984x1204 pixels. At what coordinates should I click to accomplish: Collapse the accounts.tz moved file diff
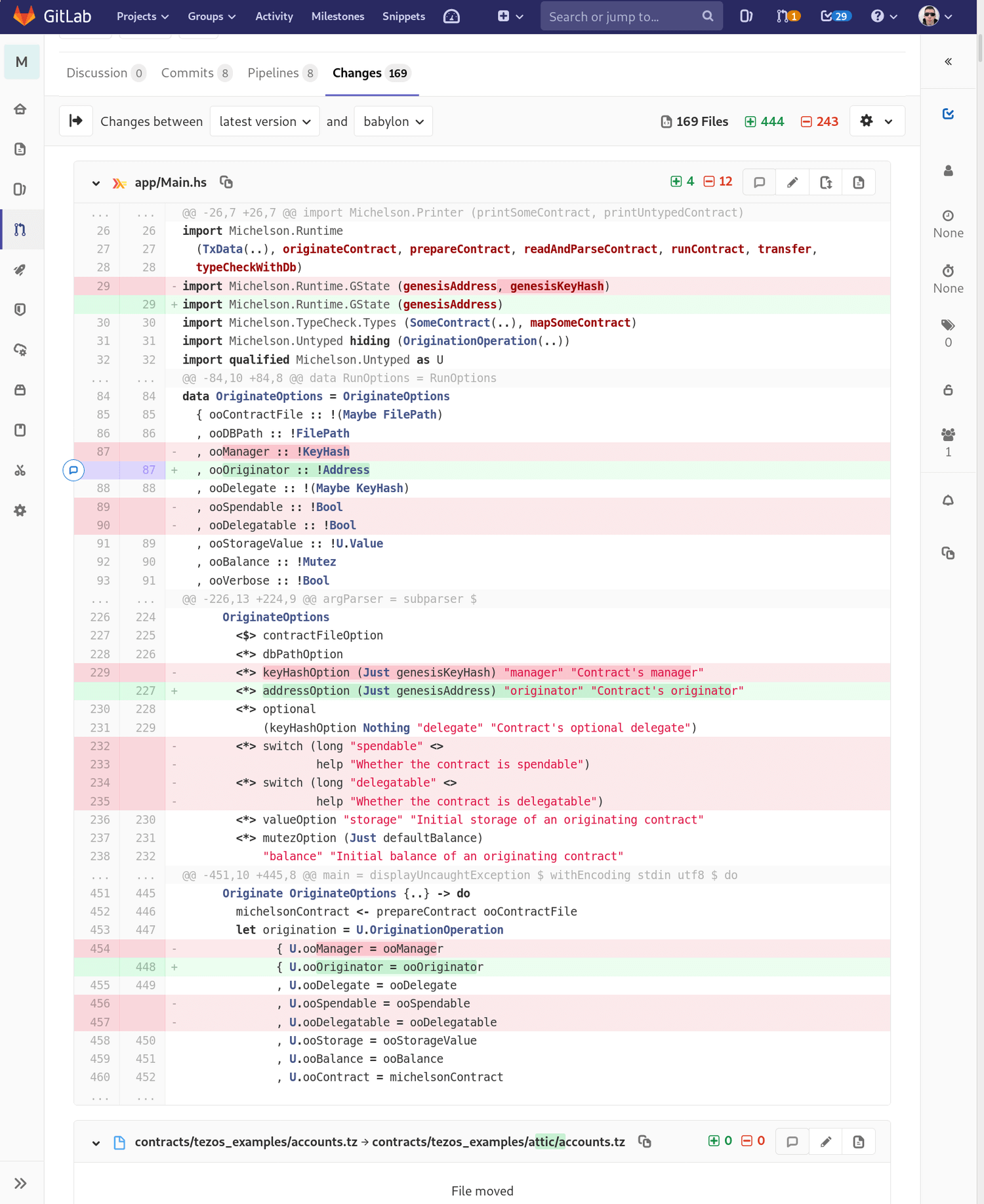[x=96, y=1142]
